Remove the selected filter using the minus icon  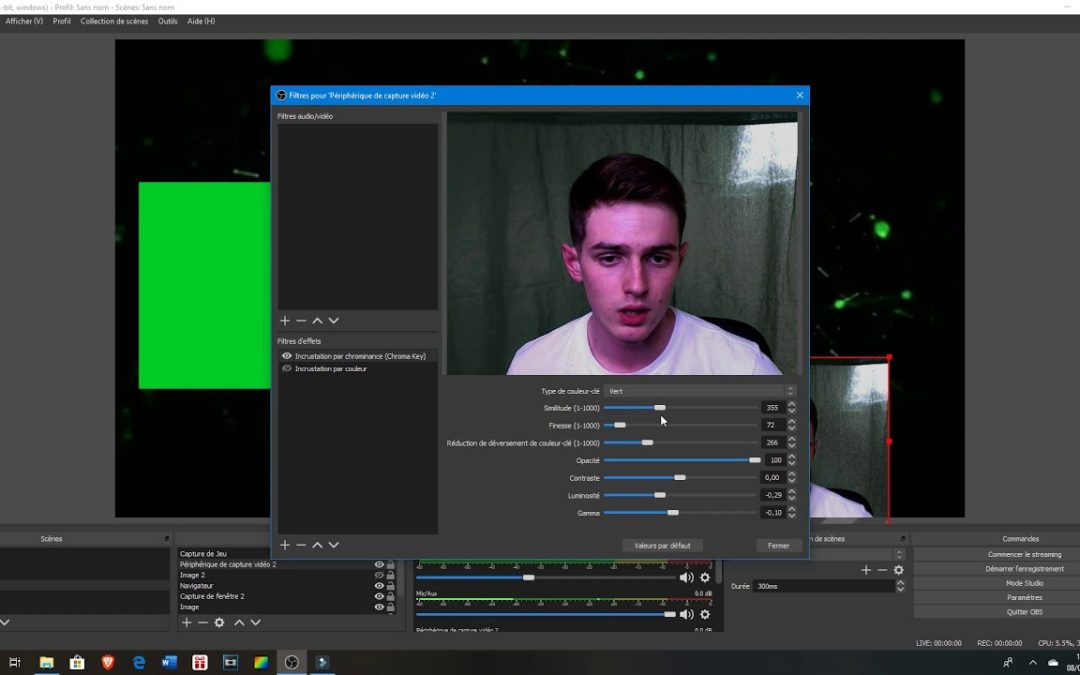(301, 545)
